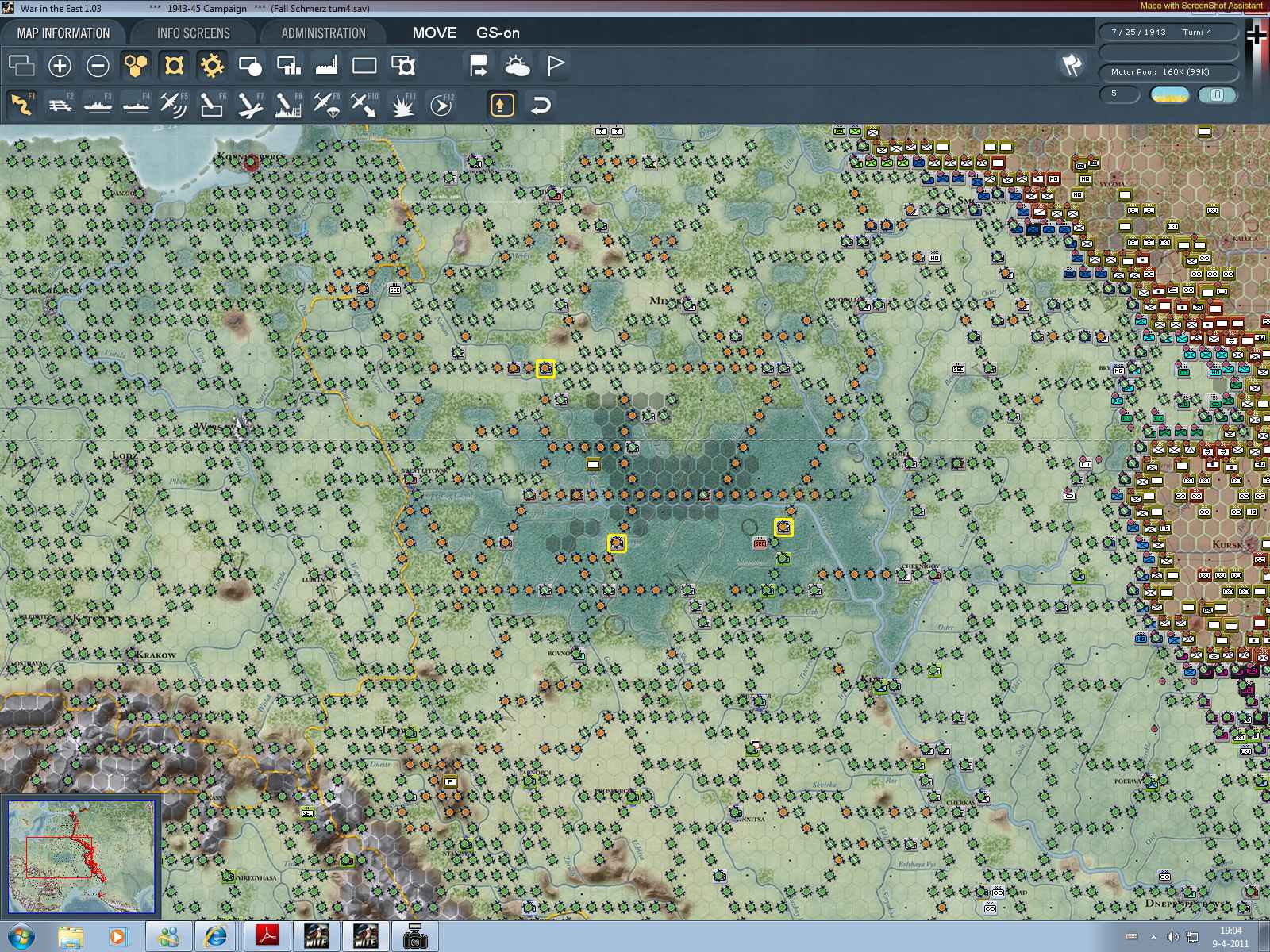Click the Kursk city label

[1227, 545]
